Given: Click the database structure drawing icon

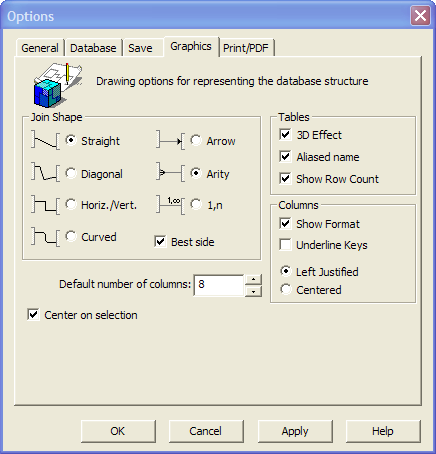Looking at the screenshot, I should [x=58, y=85].
